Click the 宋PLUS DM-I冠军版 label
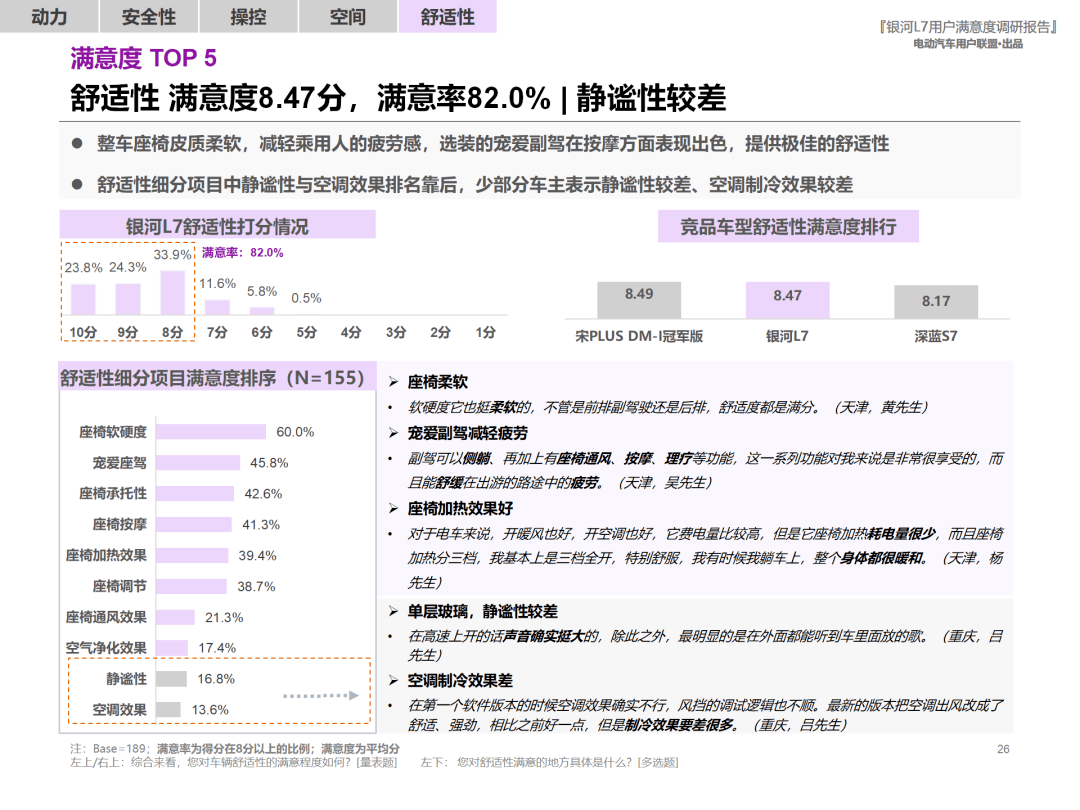The height and width of the screenshot is (810, 1080). coord(639,336)
